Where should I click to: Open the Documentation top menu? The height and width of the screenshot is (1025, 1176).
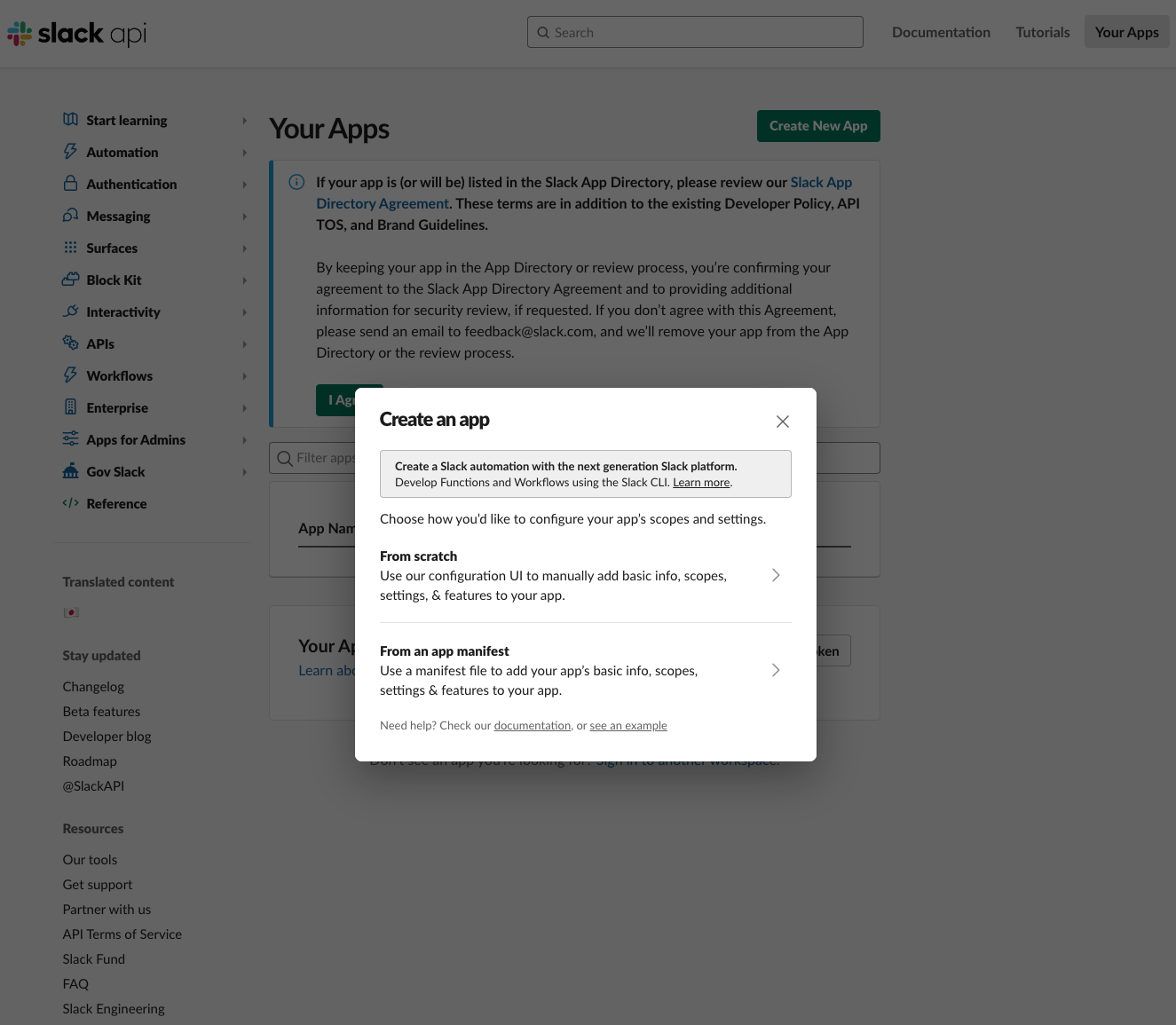pos(941,32)
